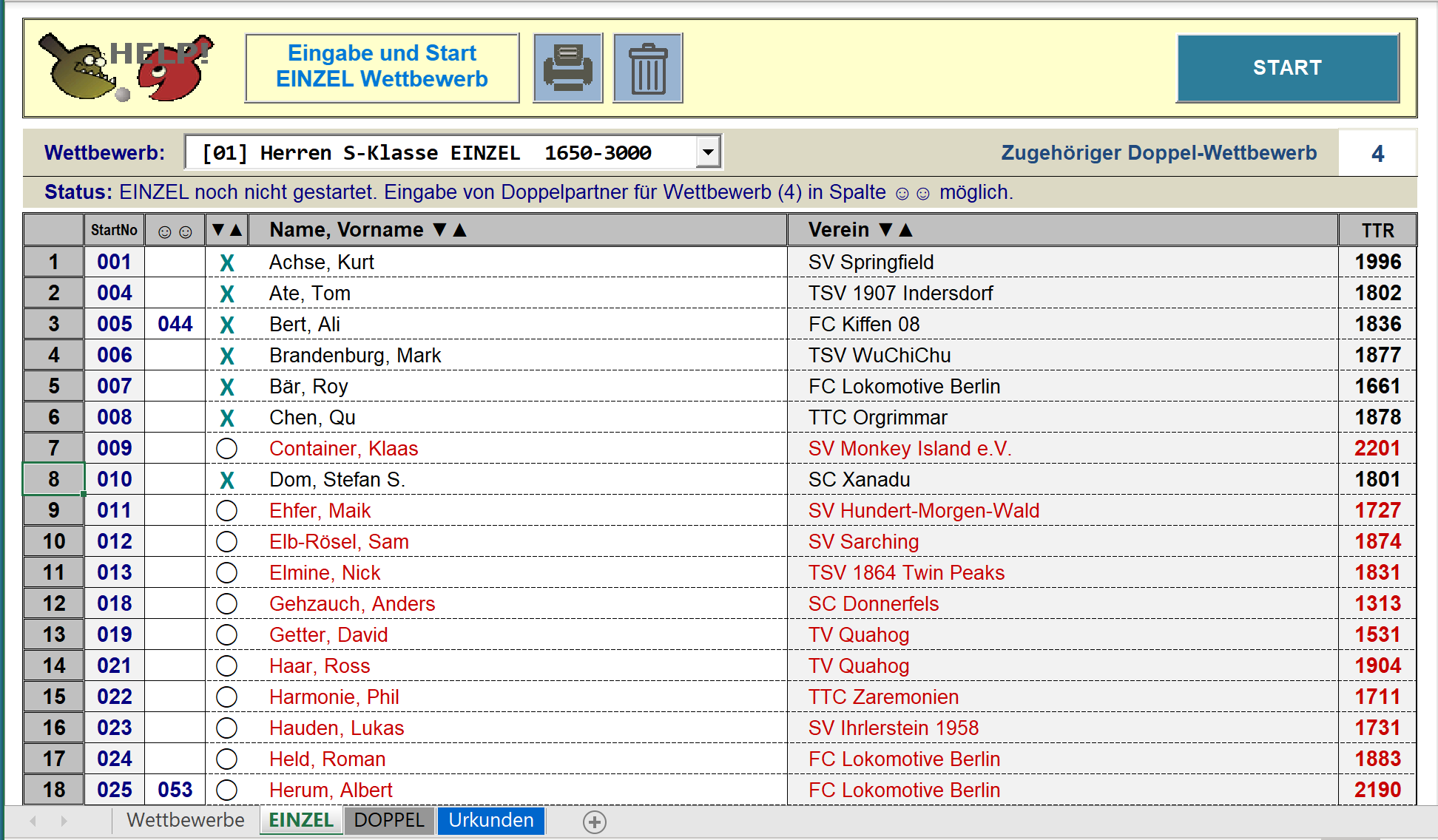
Task: Click the trash can delete icon
Action: coord(647,68)
